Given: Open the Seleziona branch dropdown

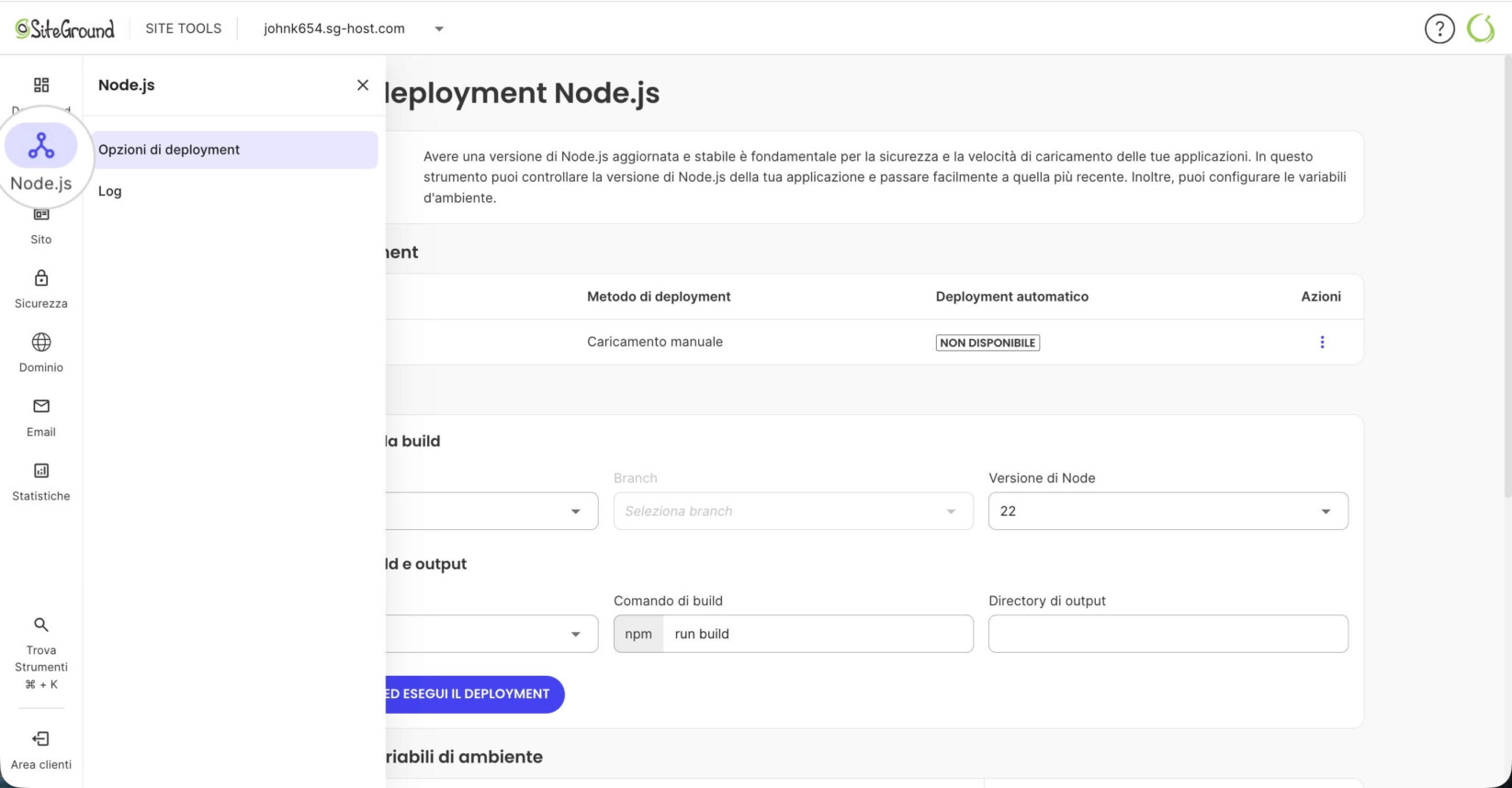Looking at the screenshot, I should (x=793, y=511).
